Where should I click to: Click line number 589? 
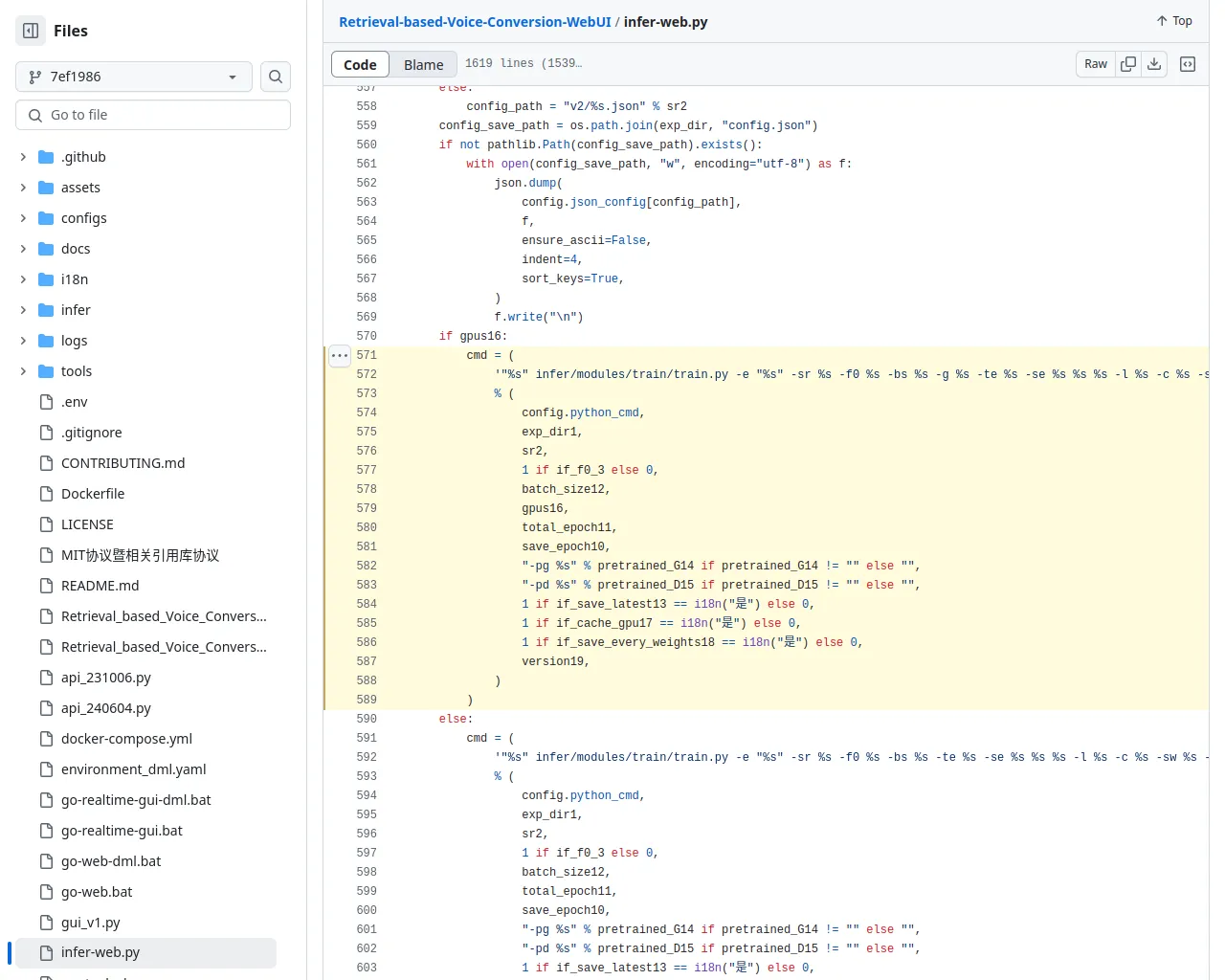click(367, 700)
